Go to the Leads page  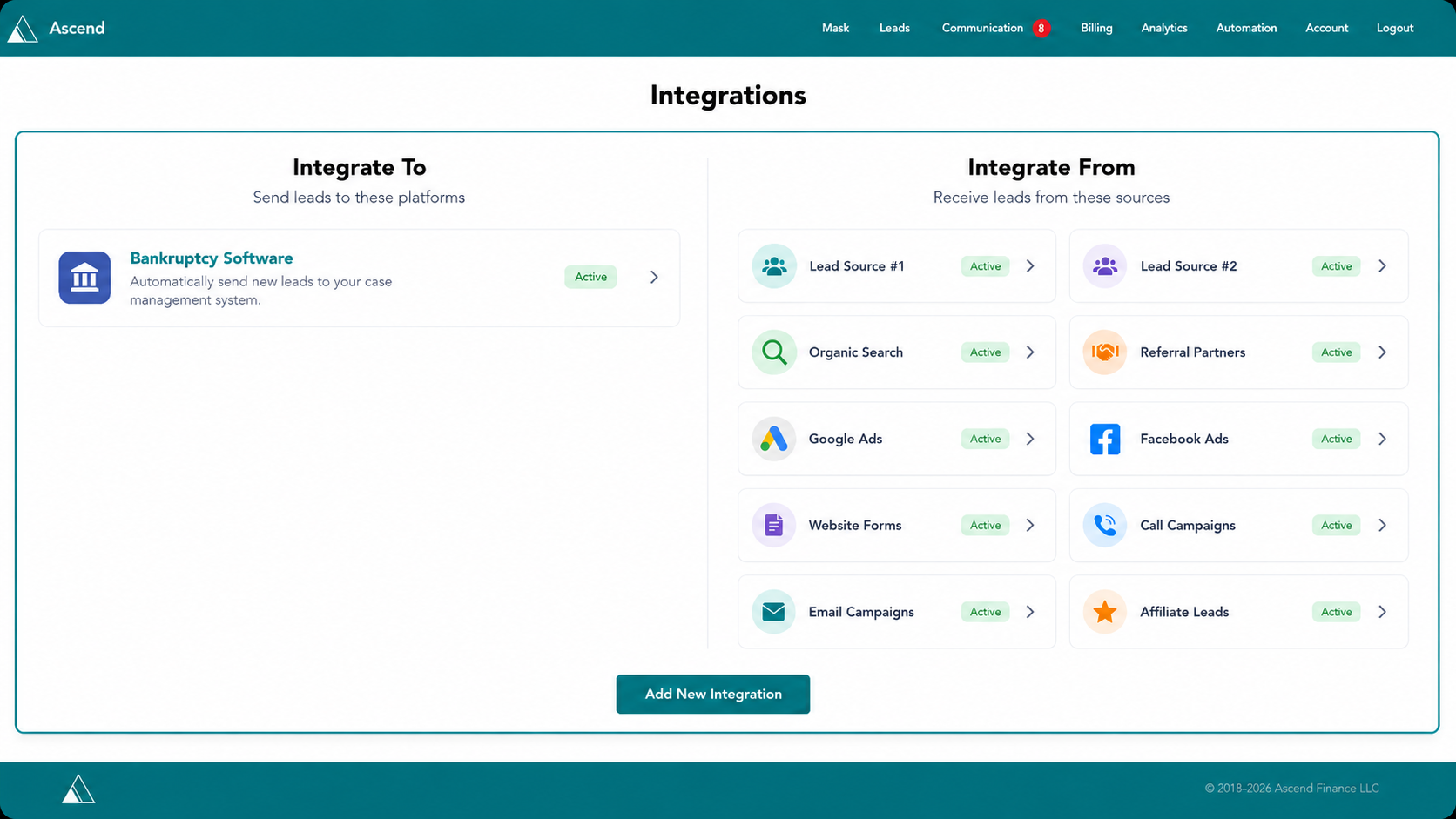[x=894, y=28]
